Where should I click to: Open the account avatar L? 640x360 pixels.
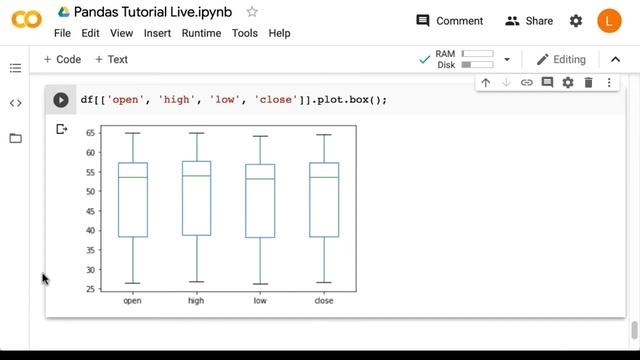[609, 21]
